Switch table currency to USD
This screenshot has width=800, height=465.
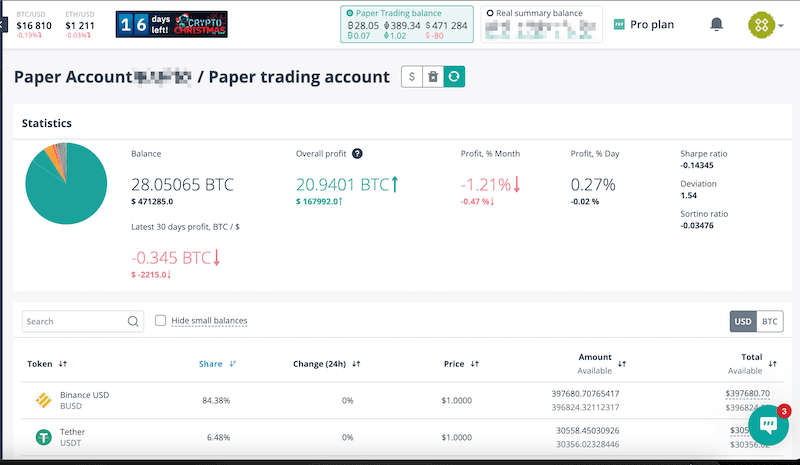click(x=743, y=322)
